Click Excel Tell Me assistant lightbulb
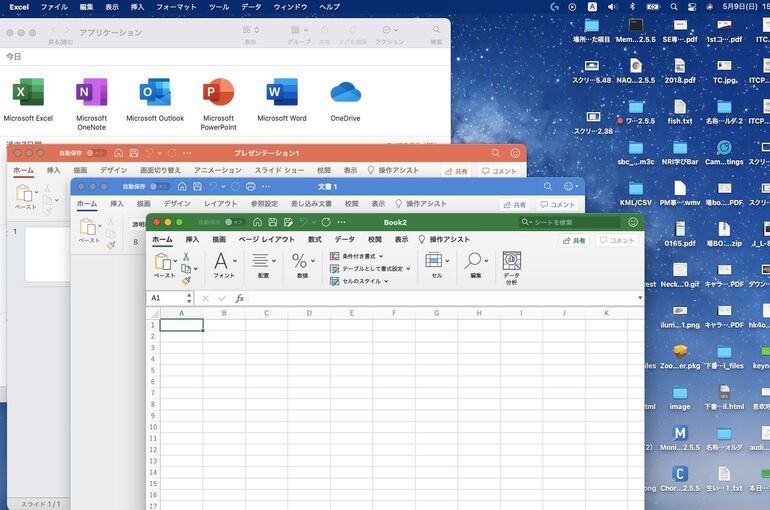The image size is (770, 510). pyautogui.click(x=421, y=239)
